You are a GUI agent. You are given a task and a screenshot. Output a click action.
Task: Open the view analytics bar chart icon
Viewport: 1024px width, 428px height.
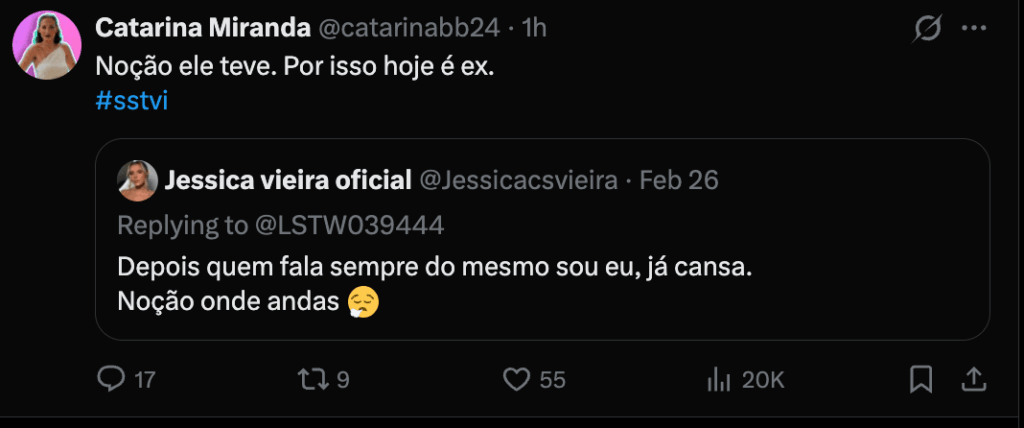click(x=718, y=379)
